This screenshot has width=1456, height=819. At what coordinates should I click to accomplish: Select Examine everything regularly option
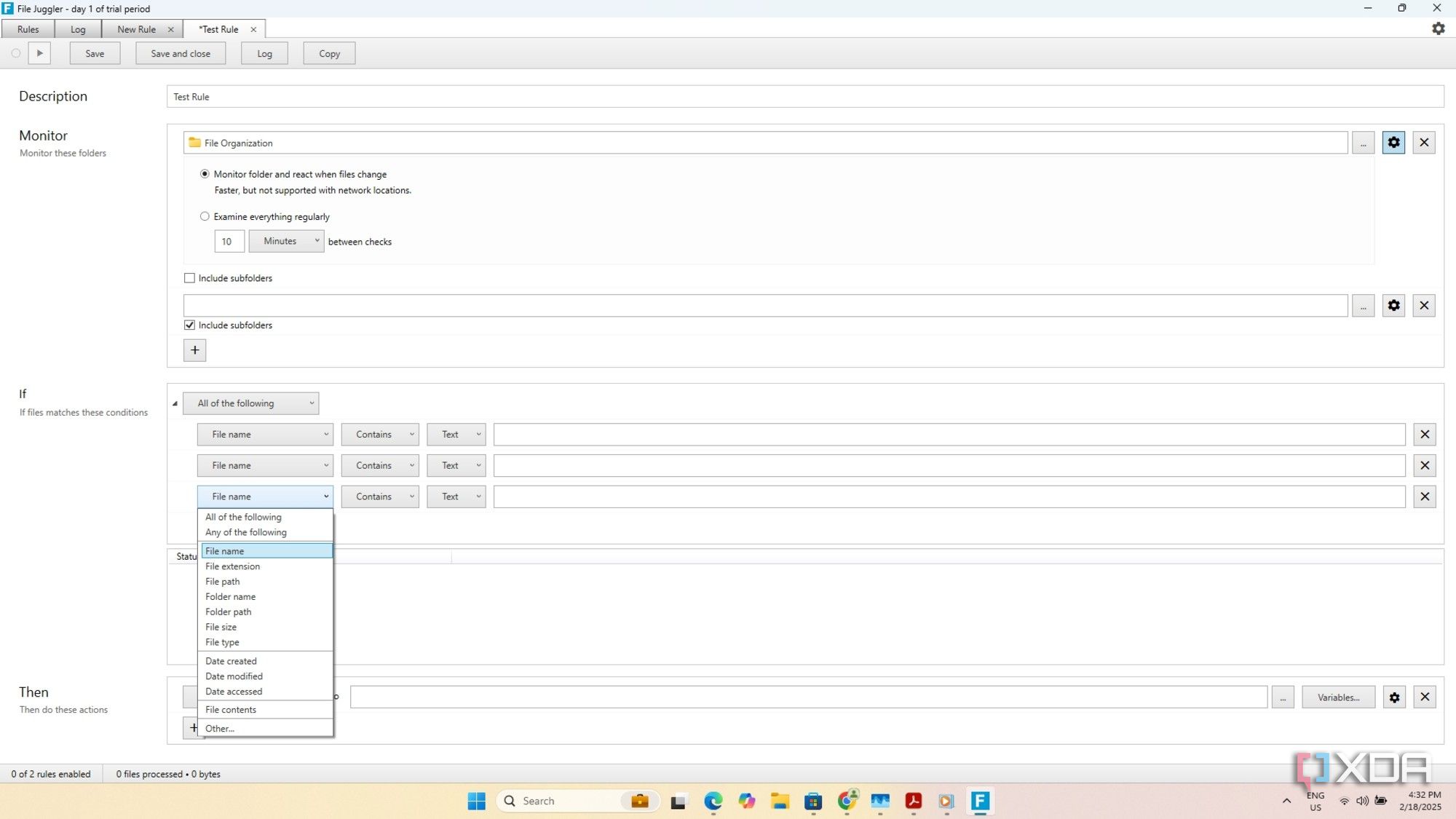tap(205, 216)
